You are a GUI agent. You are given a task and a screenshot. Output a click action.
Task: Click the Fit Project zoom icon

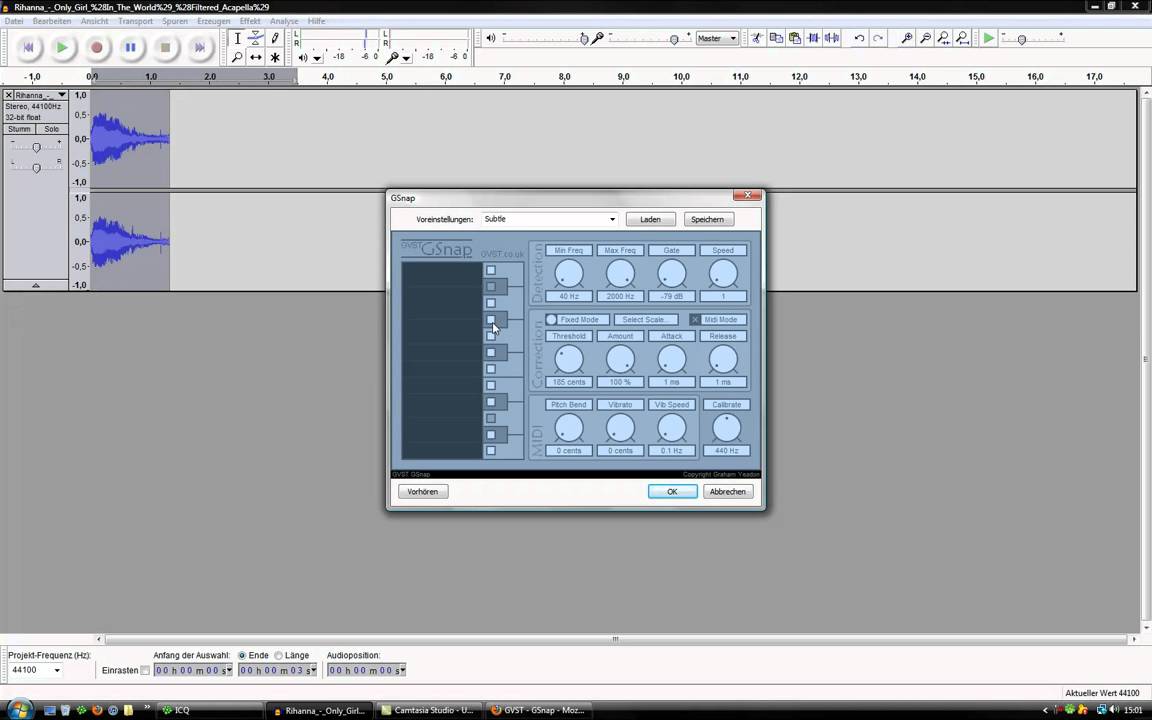[x=962, y=38]
